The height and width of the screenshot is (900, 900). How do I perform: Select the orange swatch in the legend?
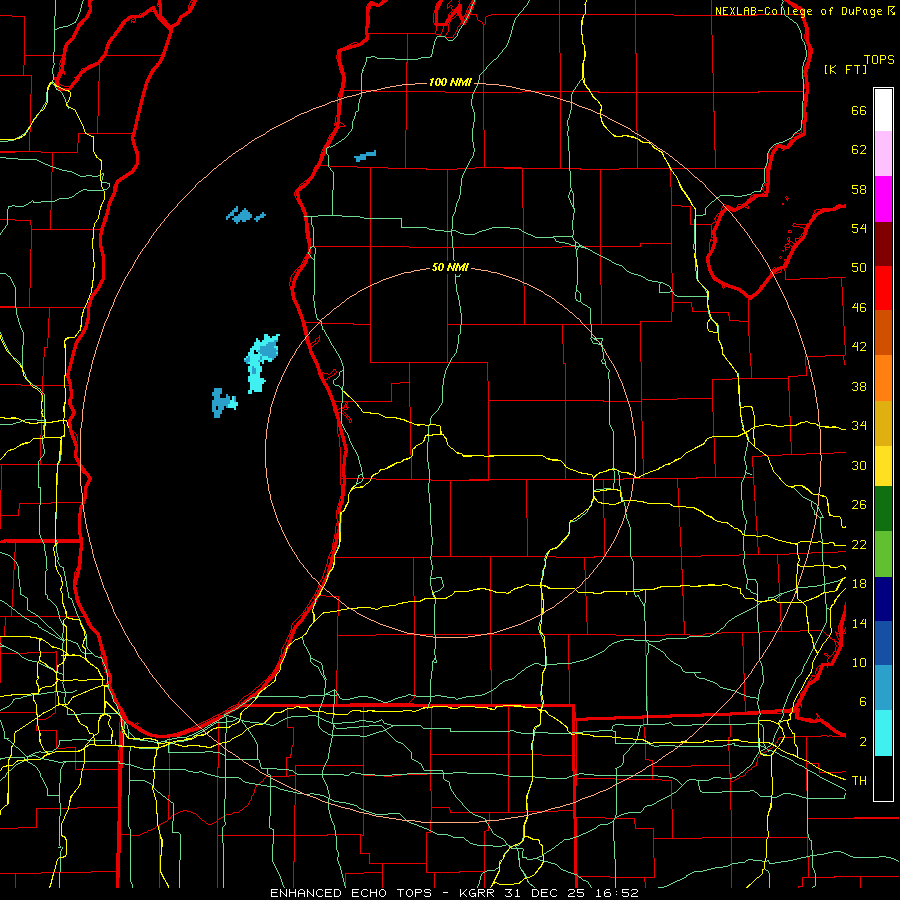(x=883, y=378)
